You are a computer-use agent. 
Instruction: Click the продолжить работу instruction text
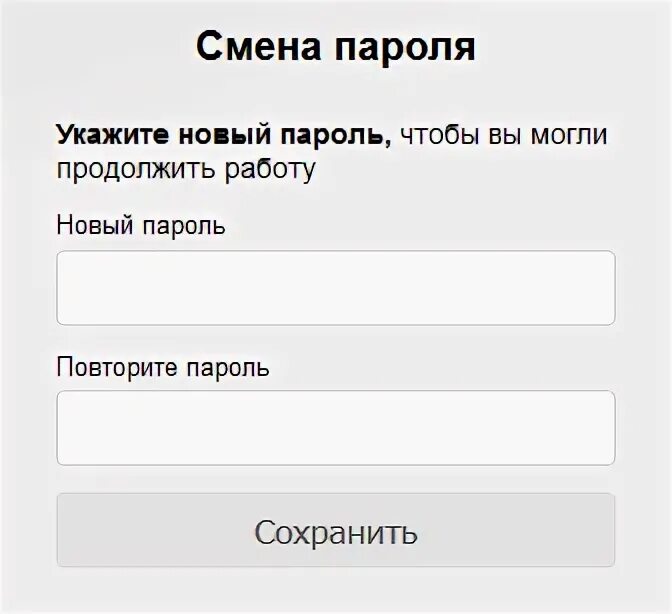point(186,169)
